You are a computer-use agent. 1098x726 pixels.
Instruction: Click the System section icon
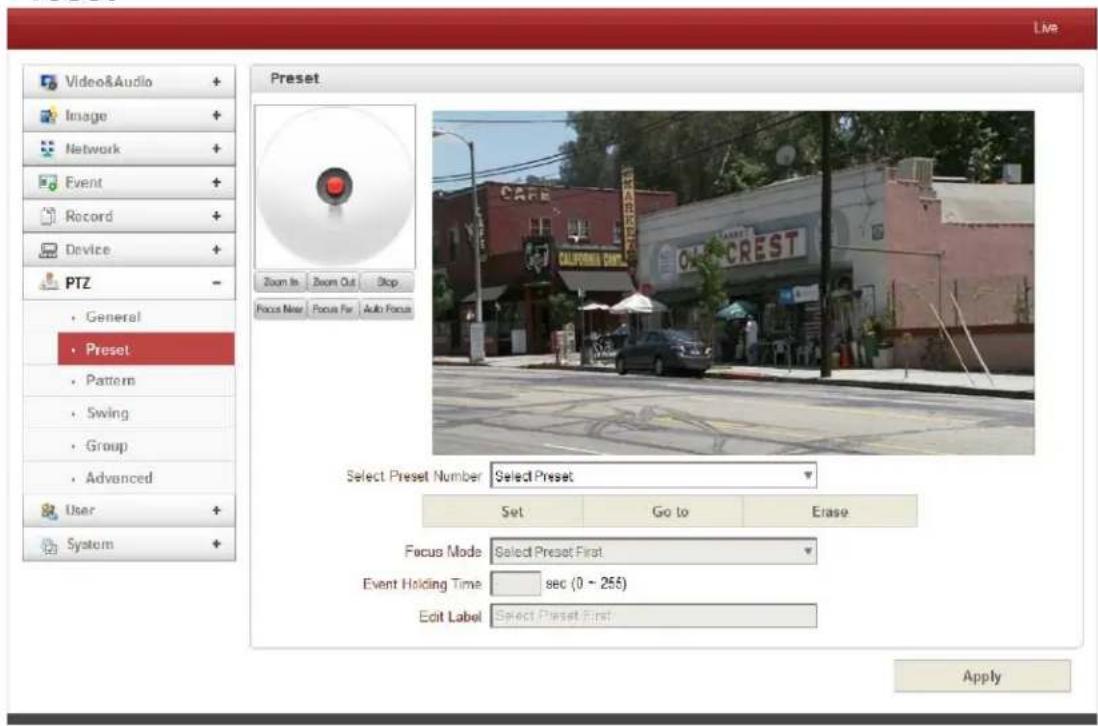click(x=49, y=545)
